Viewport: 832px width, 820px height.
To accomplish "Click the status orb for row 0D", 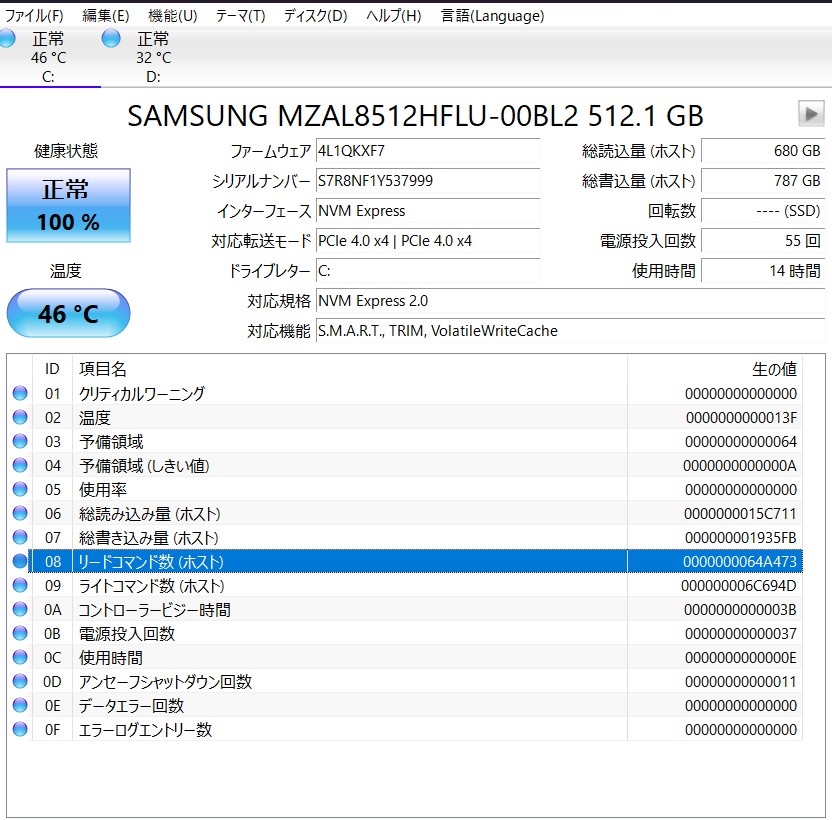I will 20,681.
